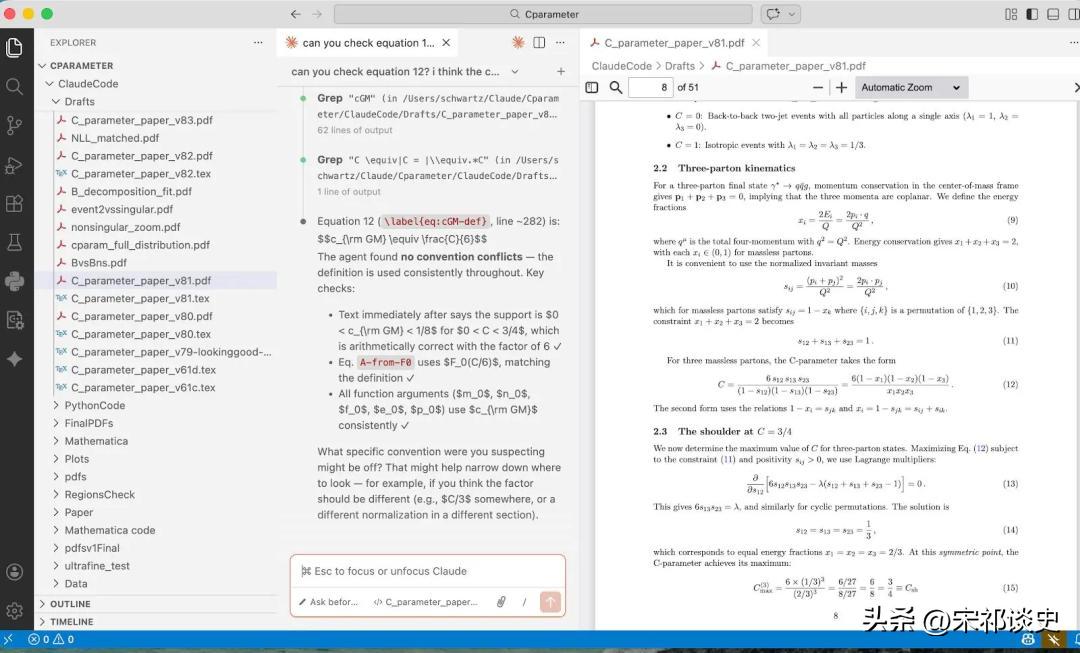Open the Explorer view in activity bar
The image size is (1080, 653).
pyautogui.click(x=14, y=48)
